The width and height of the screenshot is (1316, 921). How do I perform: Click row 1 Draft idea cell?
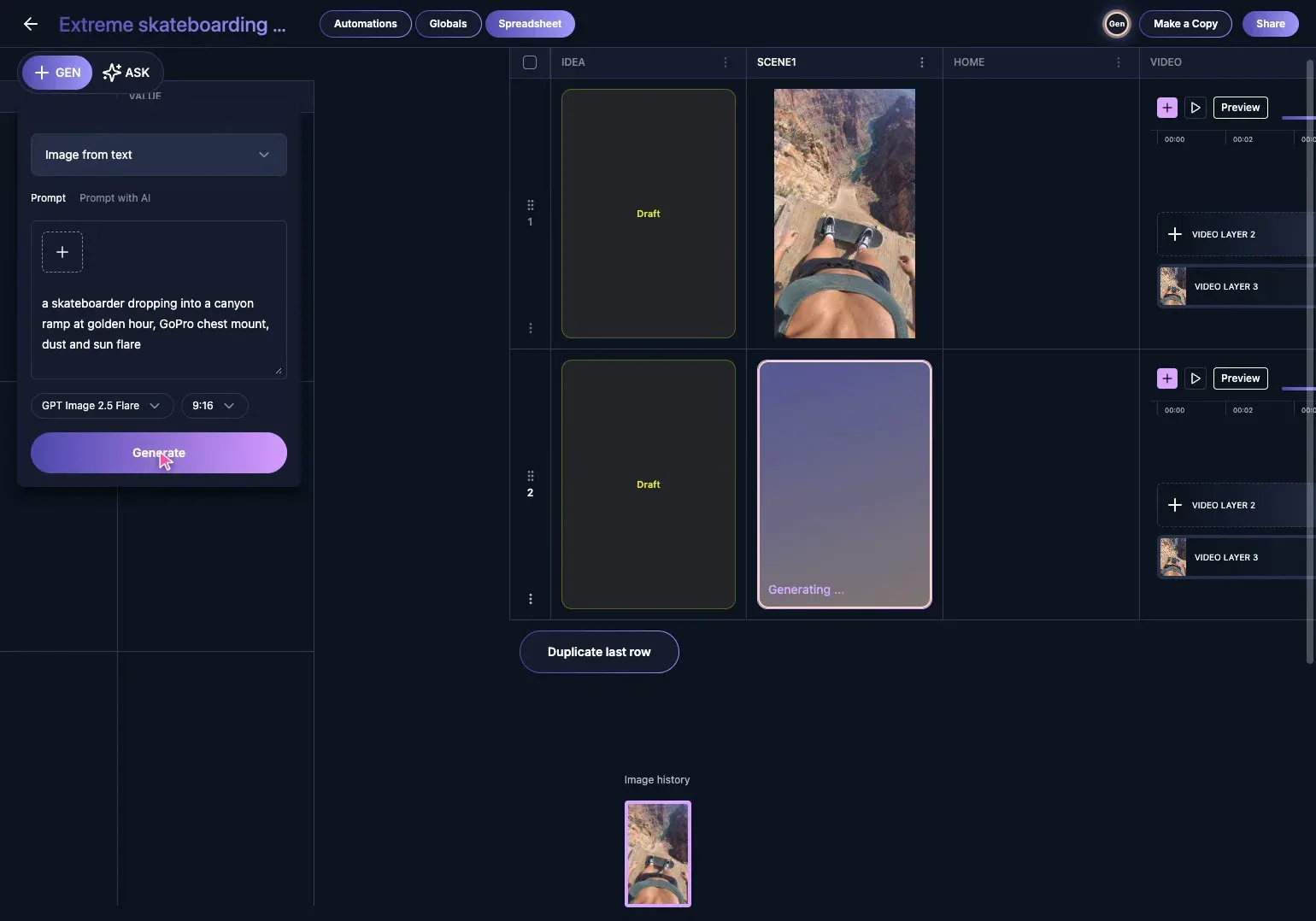(x=649, y=214)
